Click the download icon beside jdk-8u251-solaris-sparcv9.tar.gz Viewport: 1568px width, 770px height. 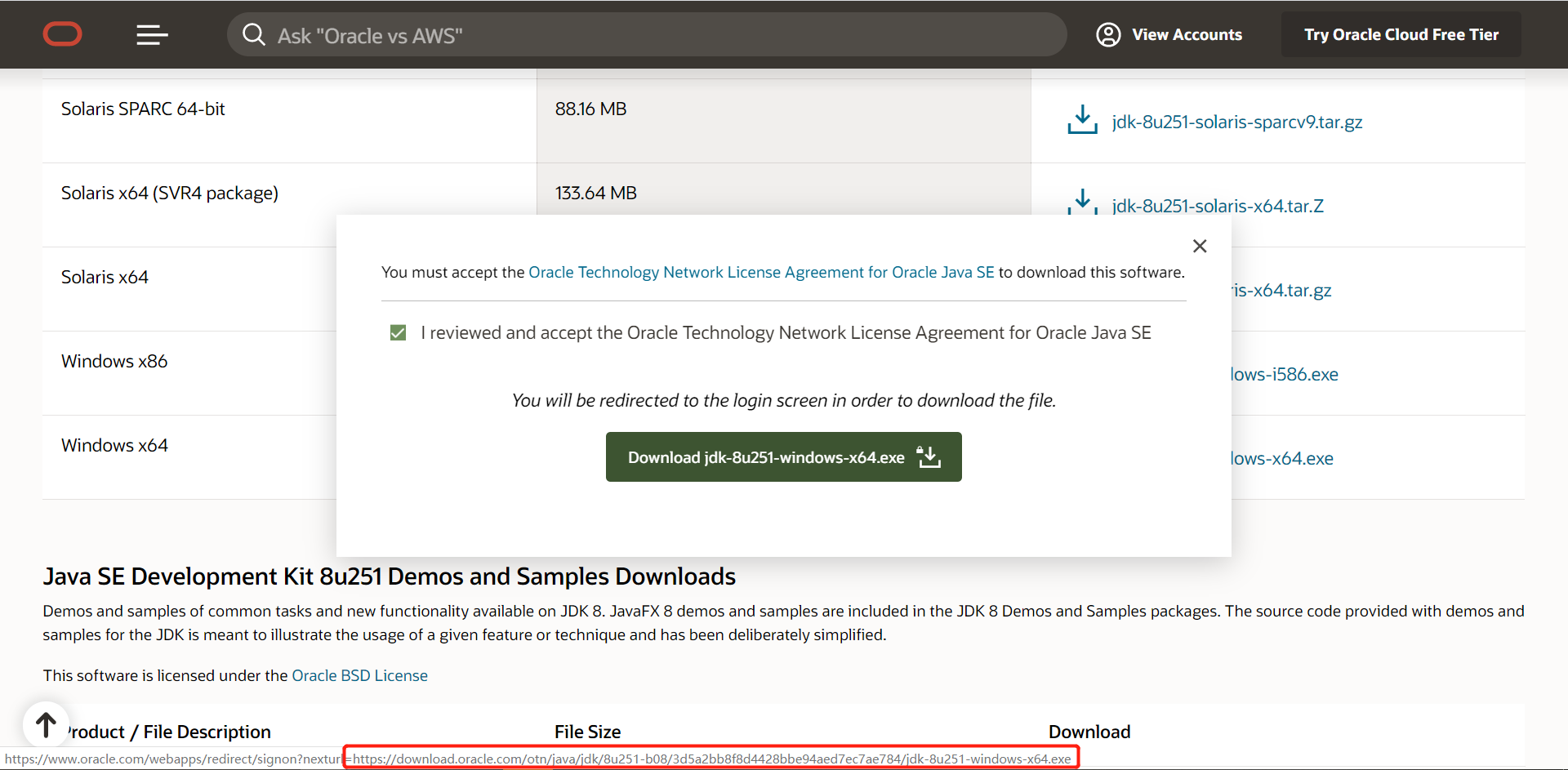pos(1081,119)
